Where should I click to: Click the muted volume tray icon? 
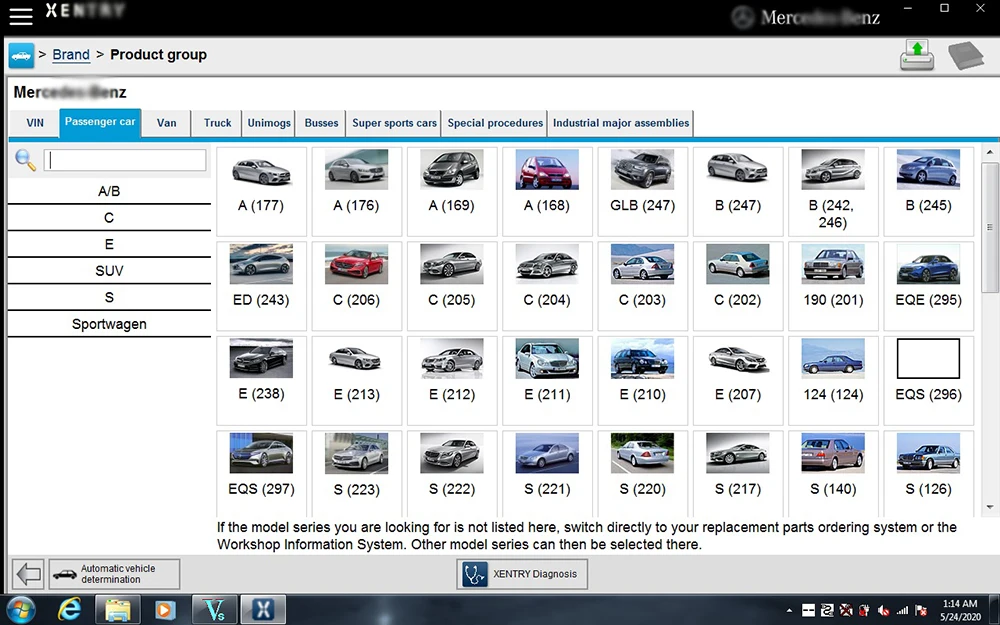(883, 610)
